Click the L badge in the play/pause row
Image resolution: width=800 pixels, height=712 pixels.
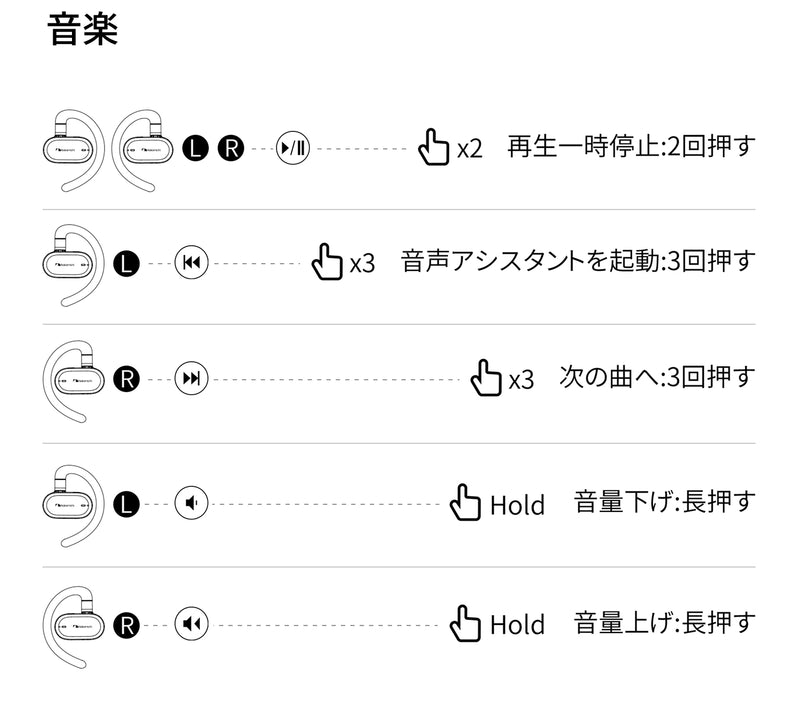pos(196,148)
